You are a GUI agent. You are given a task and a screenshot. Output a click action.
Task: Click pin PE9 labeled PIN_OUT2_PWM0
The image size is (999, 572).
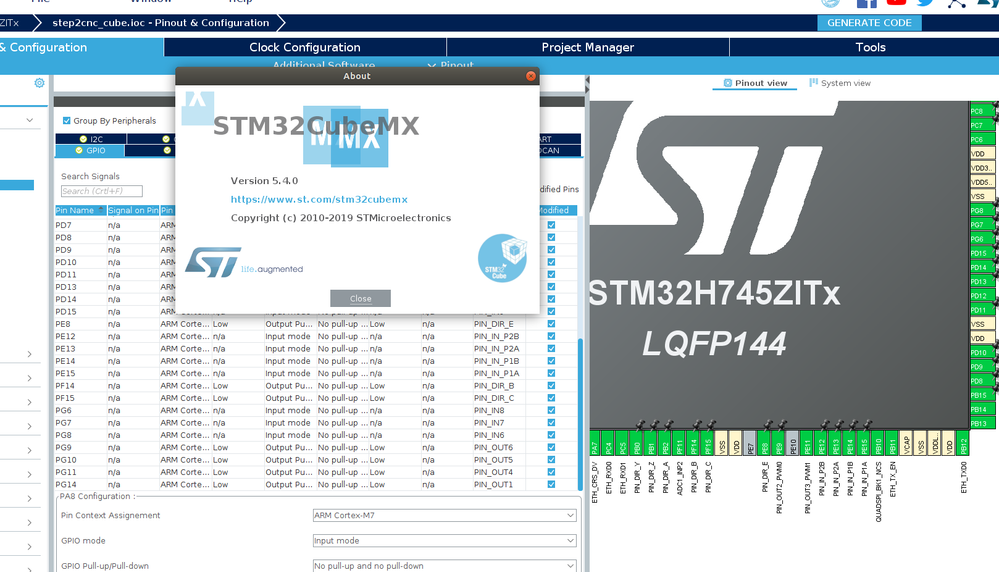point(779,443)
